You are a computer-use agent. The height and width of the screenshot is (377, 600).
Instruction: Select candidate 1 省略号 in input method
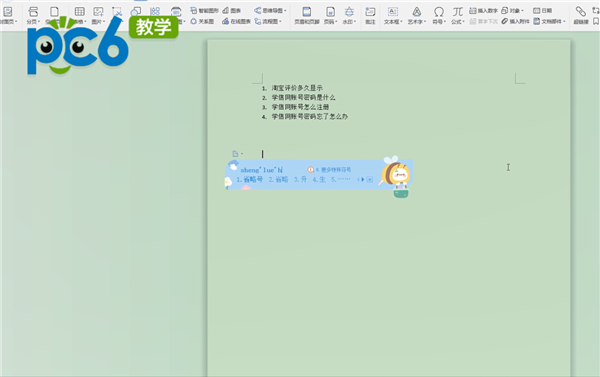point(249,180)
